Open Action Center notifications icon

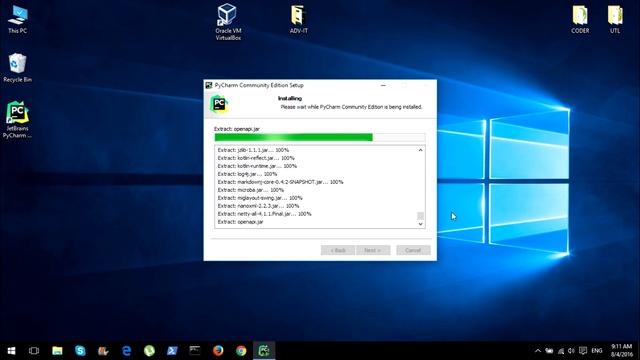coord(583,351)
